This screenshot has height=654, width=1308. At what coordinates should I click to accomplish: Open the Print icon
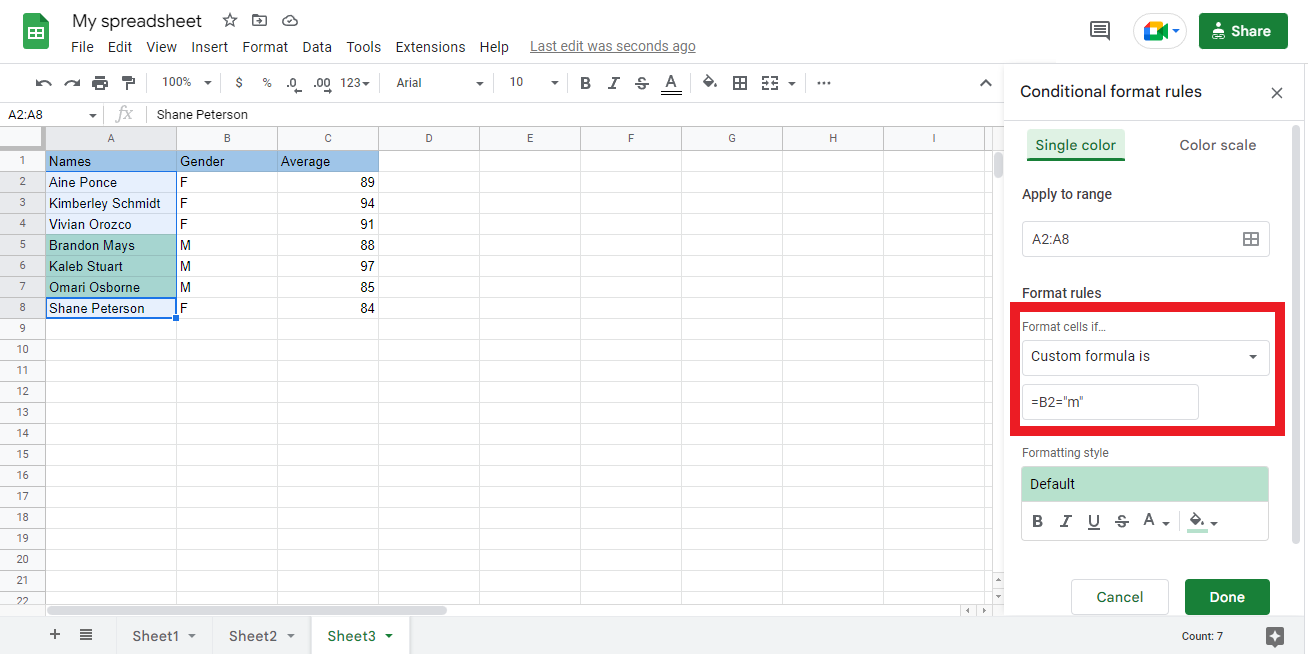click(99, 82)
